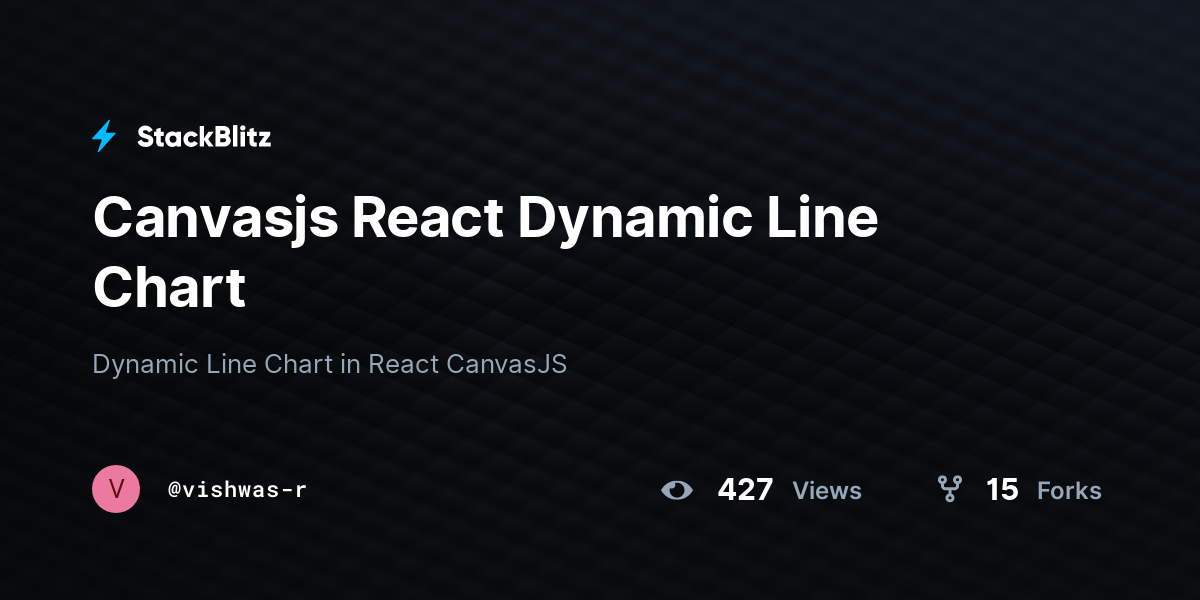Select the description starting with Dynamic Line Chart
The image size is (1200, 600).
pyautogui.click(x=330, y=364)
